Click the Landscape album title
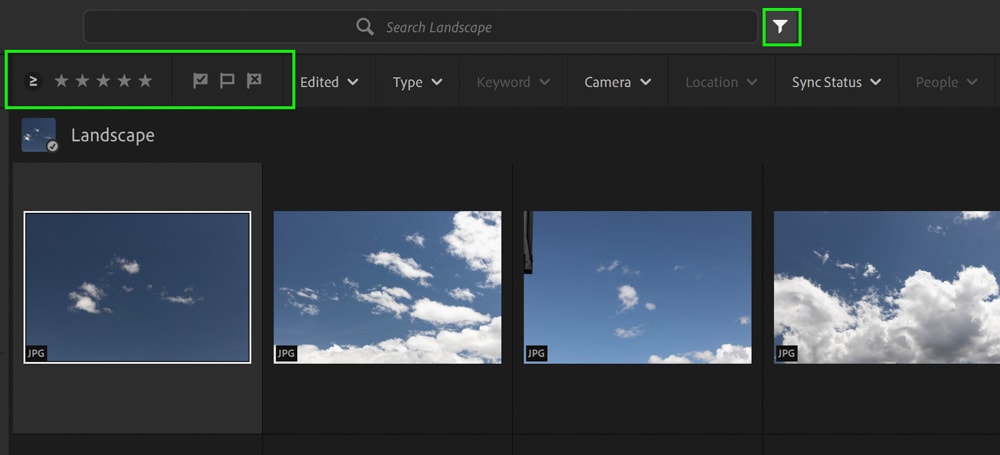 pyautogui.click(x=112, y=135)
